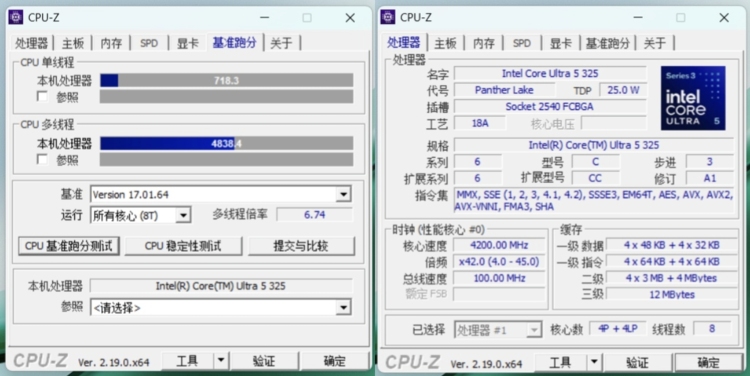Open the 基准 Version 17.01.64 dropdown
Viewport: 750px width, 376px height.
pyautogui.click(x=343, y=195)
